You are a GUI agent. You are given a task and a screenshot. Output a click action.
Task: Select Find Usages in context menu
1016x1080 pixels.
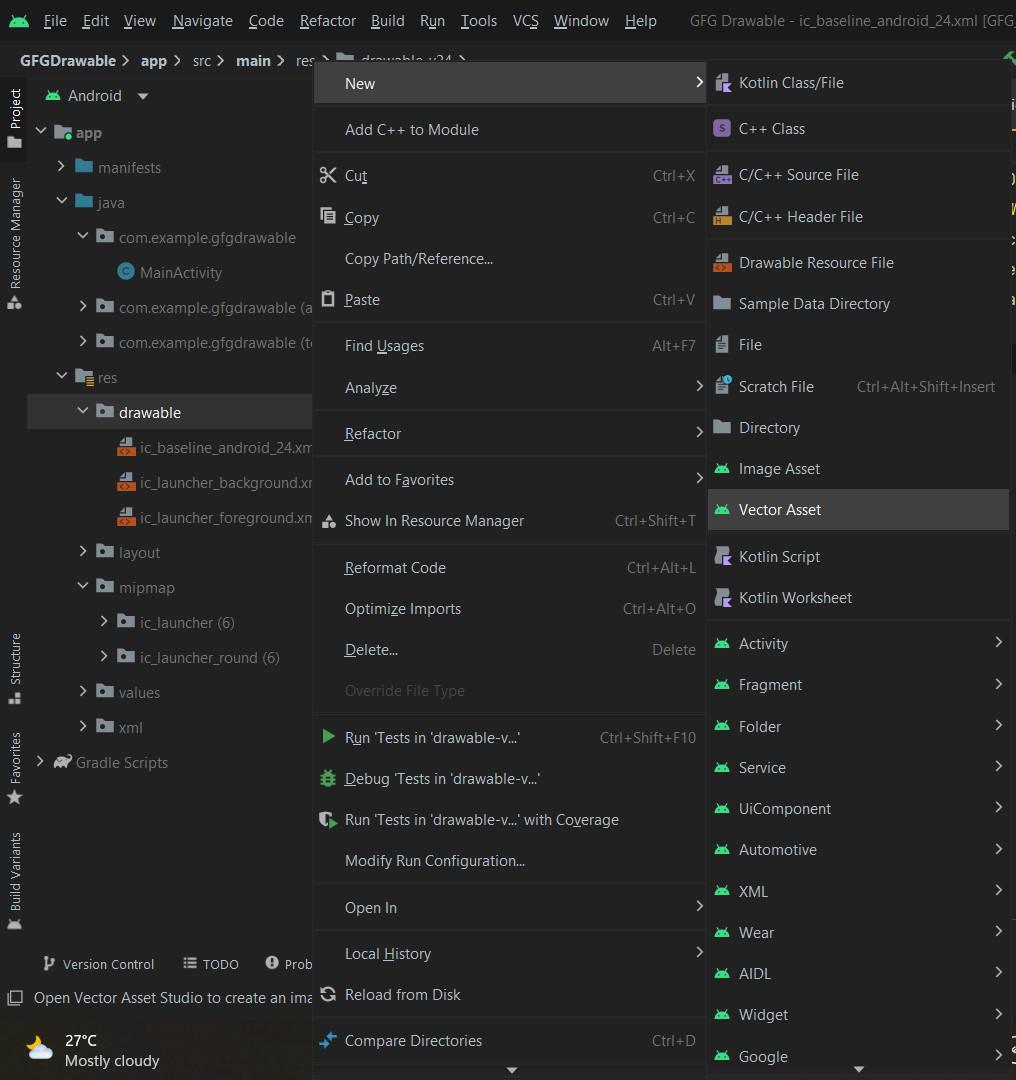[x=510, y=346]
